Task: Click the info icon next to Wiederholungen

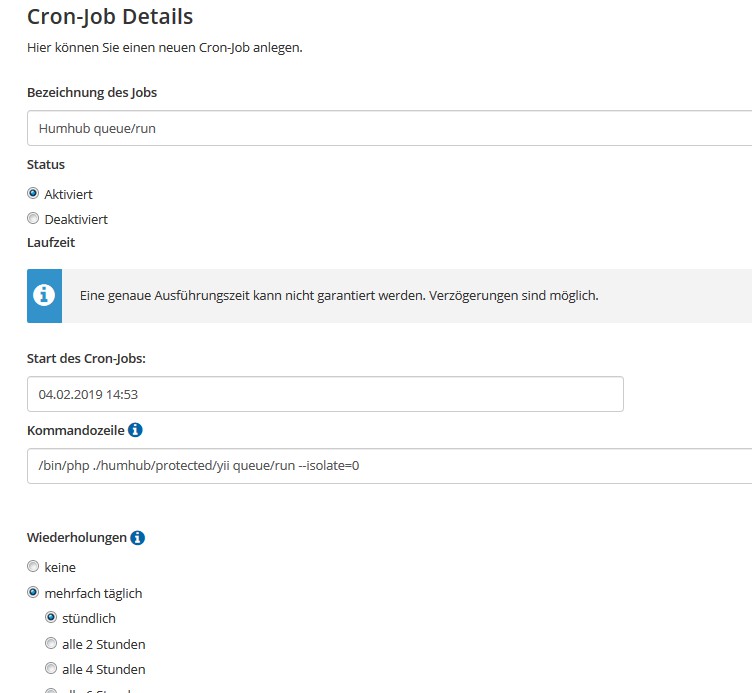Action: coord(138,538)
